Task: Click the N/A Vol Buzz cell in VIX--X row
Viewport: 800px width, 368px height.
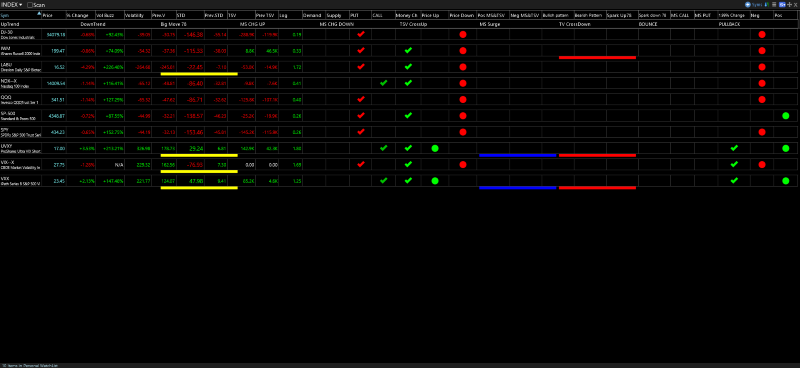Action: (x=118, y=165)
